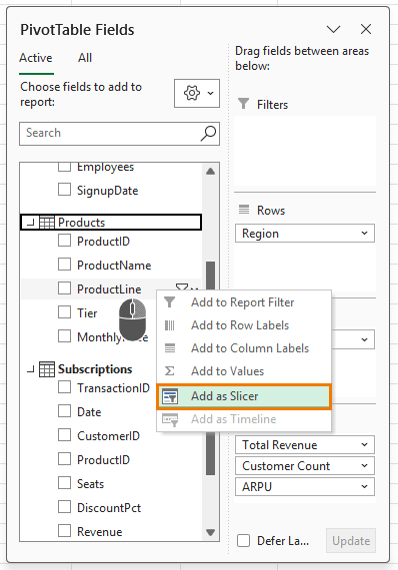Click the slicer icon beside Add as Slicer
The width and height of the screenshot is (398, 570).
pyautogui.click(x=170, y=396)
